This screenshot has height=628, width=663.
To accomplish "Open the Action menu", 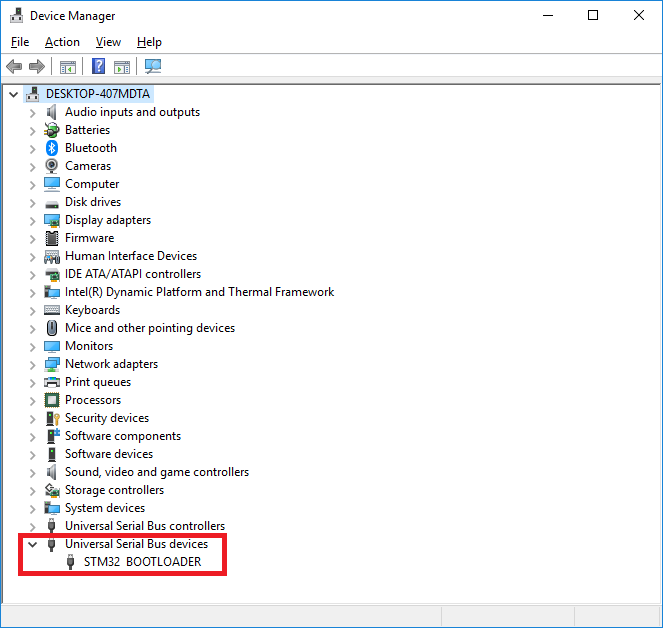I will [x=62, y=42].
